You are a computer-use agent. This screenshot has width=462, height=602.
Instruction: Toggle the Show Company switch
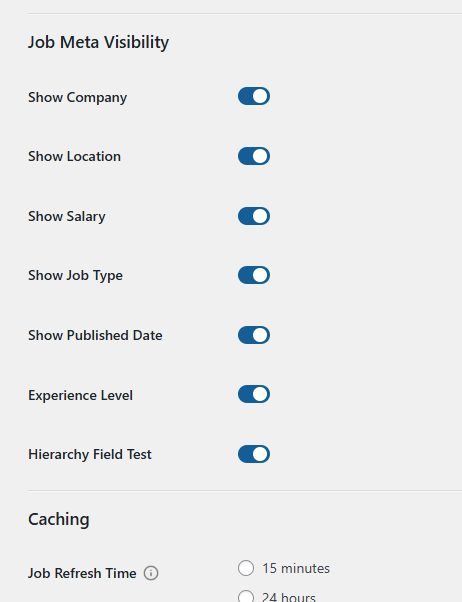(x=254, y=96)
